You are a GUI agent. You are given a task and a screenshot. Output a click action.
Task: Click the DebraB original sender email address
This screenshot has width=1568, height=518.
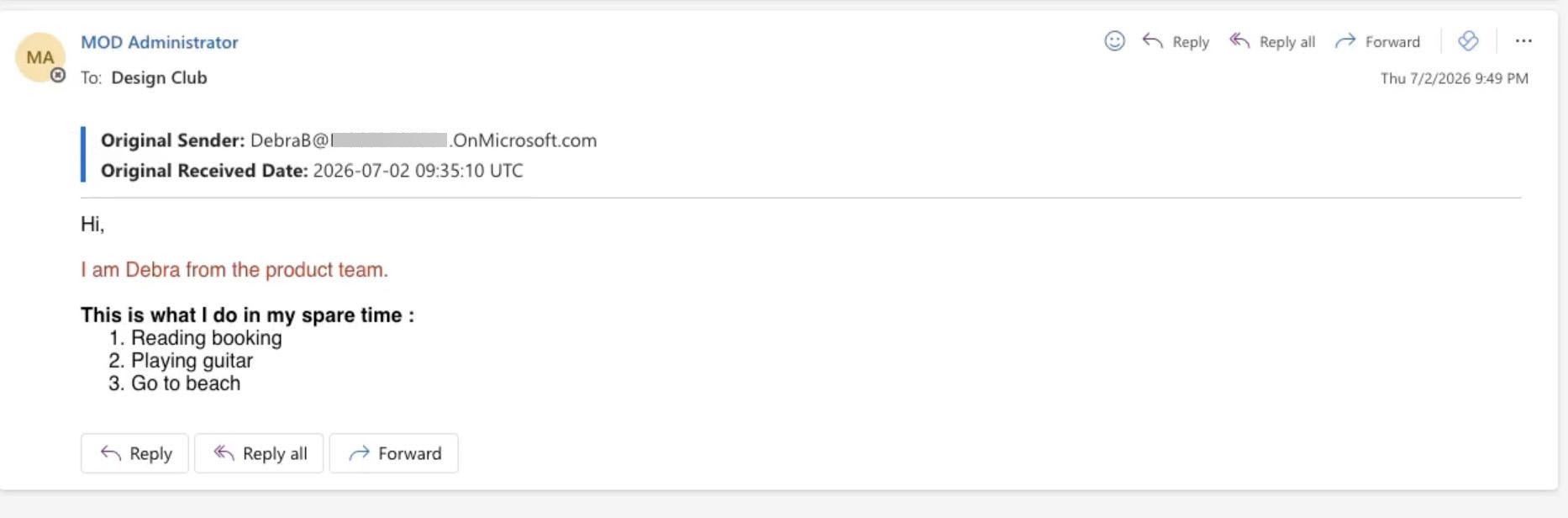pyautogui.click(x=424, y=140)
